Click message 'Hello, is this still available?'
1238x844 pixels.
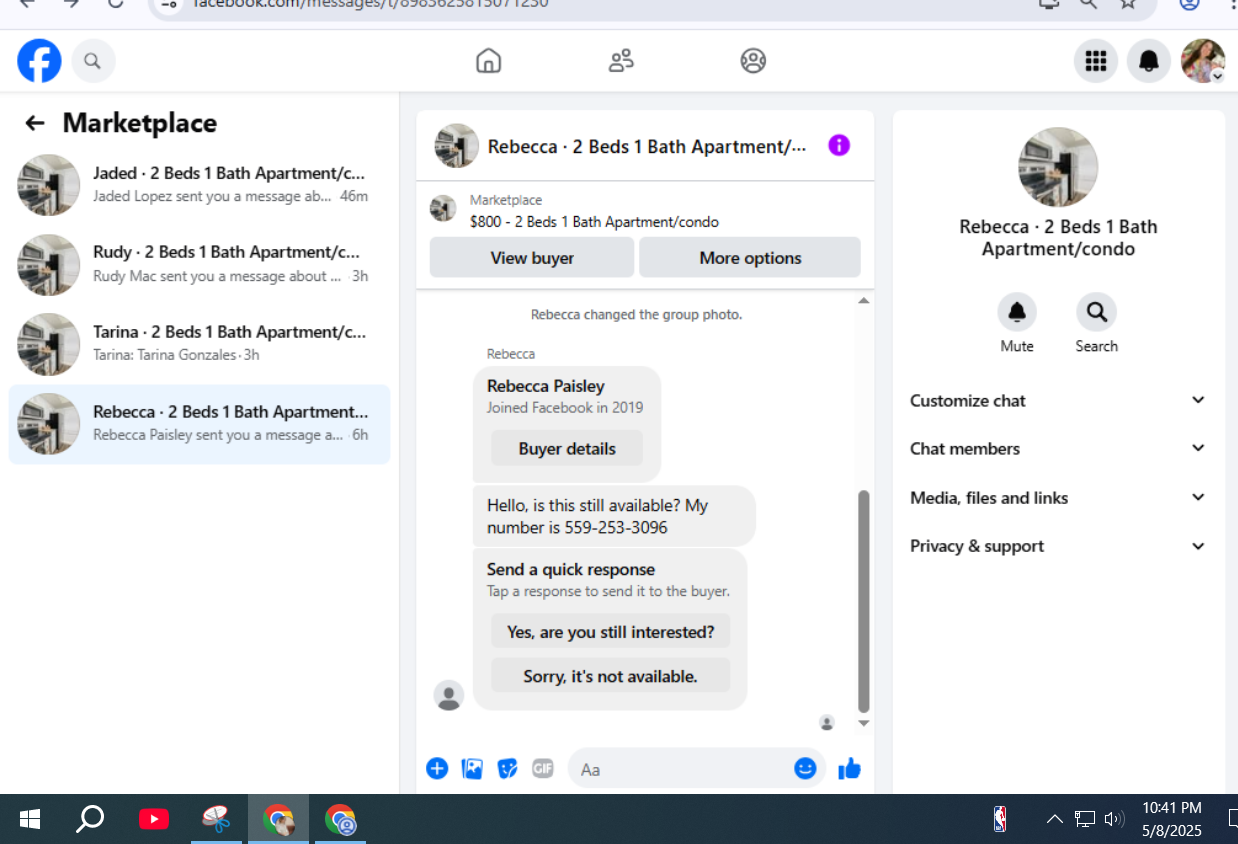[614, 516]
